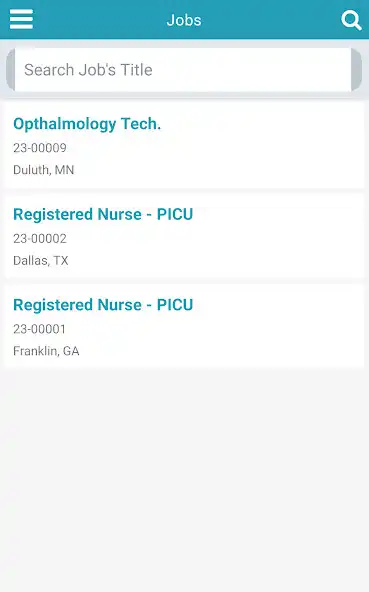Tap the Duluth, MN location text
The image size is (369, 592).
pyautogui.click(x=44, y=170)
